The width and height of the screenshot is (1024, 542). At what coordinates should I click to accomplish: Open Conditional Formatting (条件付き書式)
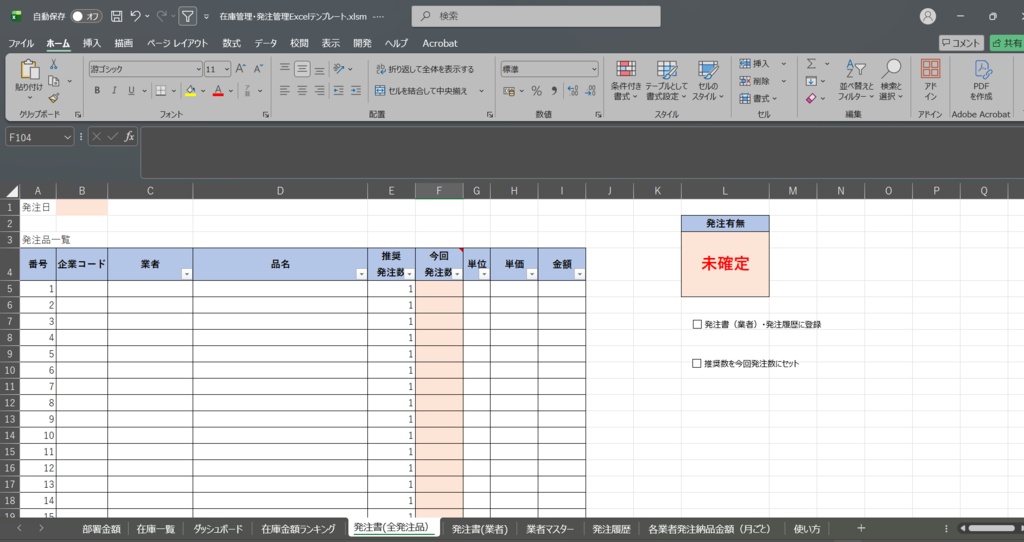tap(626, 80)
